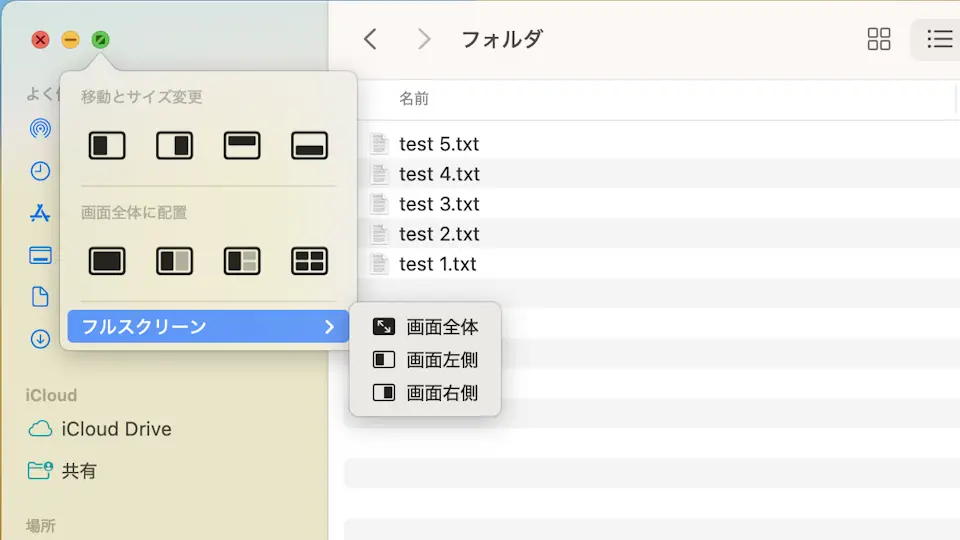Viewport: 960px width, 540px height.
Task: Expand the フルスクリーン submenu arrow
Action: click(329, 326)
